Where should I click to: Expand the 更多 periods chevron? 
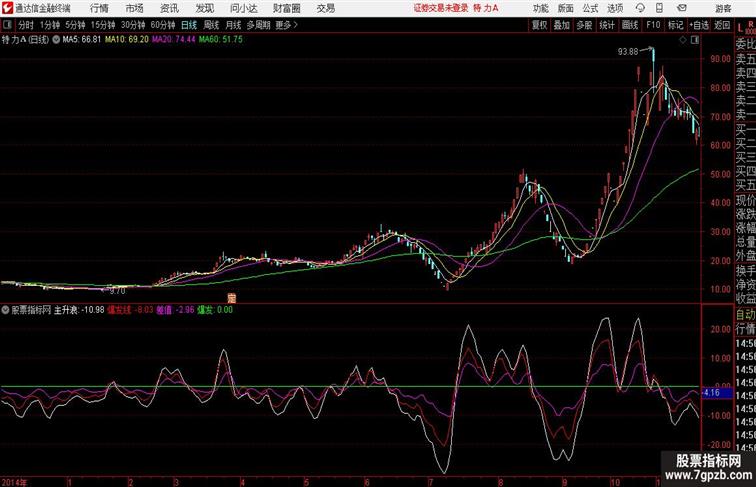coord(286,25)
